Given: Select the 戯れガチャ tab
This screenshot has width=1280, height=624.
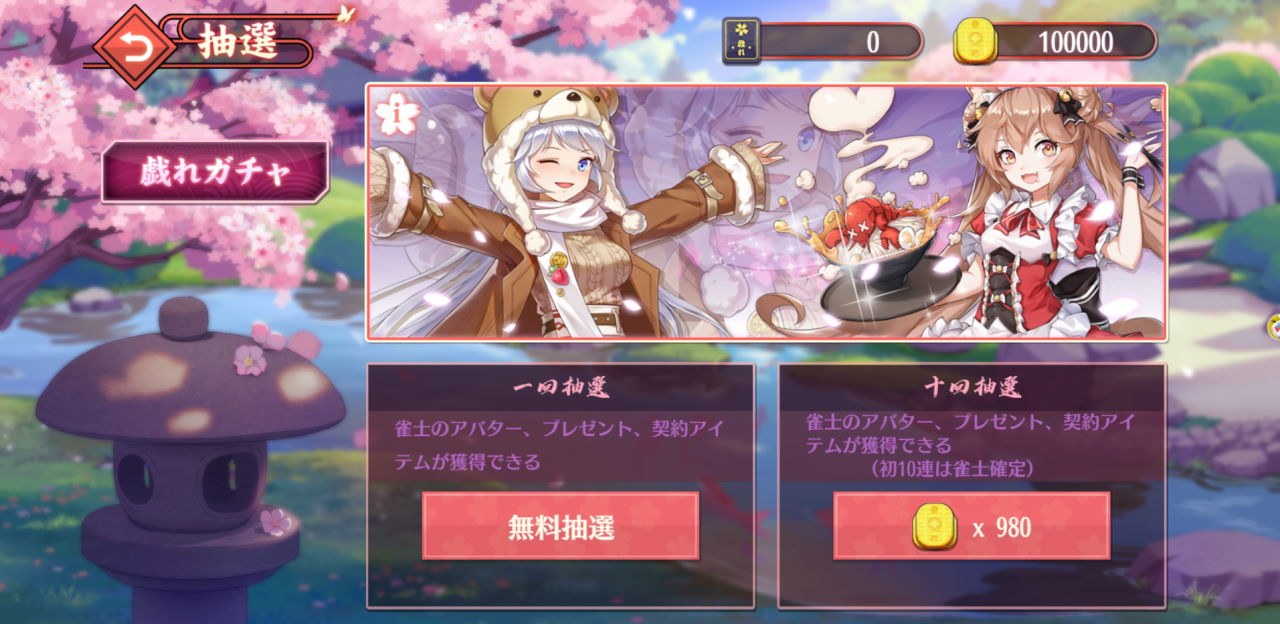Looking at the screenshot, I should 215,173.
